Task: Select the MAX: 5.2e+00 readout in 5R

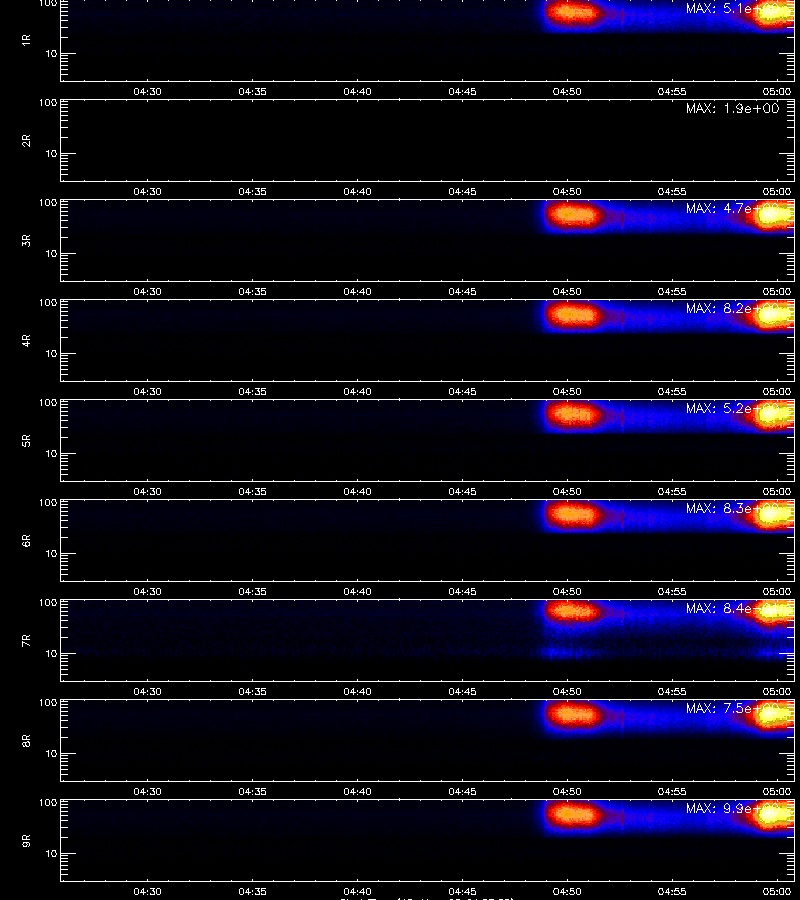Action: (x=733, y=408)
